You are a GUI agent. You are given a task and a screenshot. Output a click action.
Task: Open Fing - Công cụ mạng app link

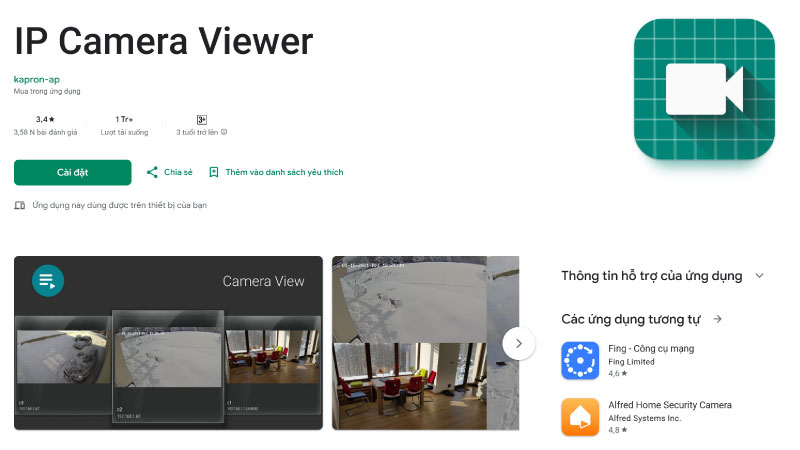(x=651, y=348)
